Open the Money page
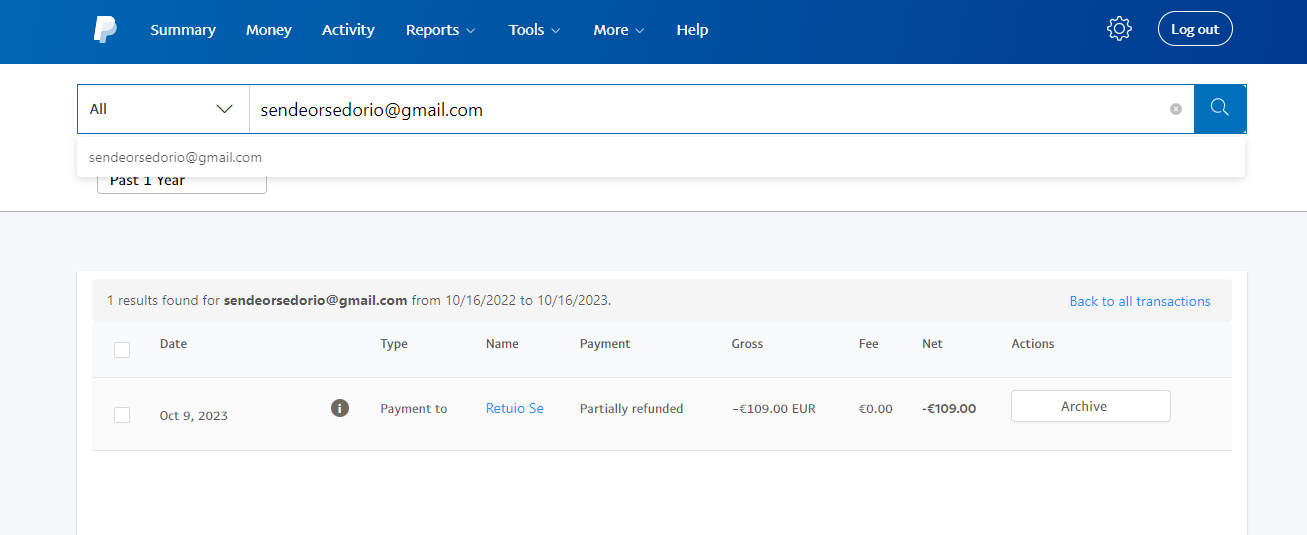The width and height of the screenshot is (1307, 535). coord(269,30)
